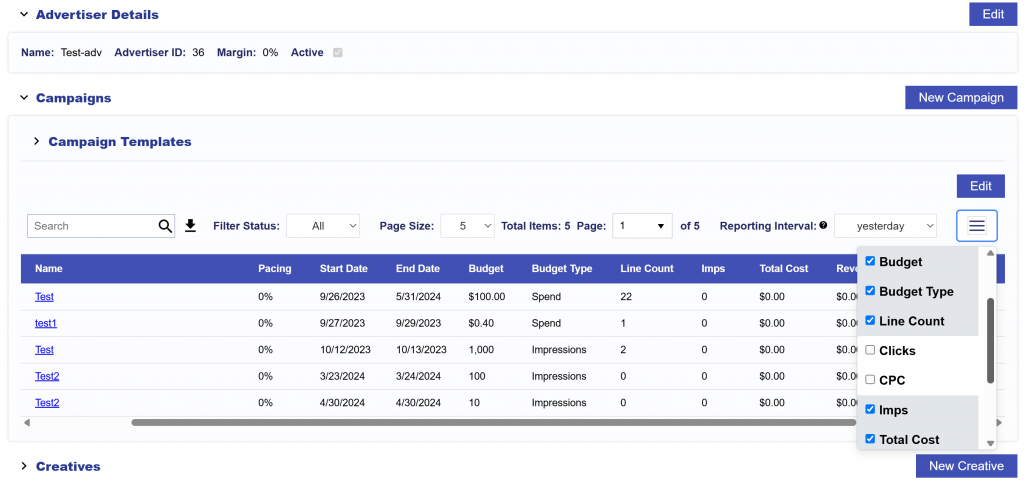Enable the Clicks column checkbox

tap(870, 350)
